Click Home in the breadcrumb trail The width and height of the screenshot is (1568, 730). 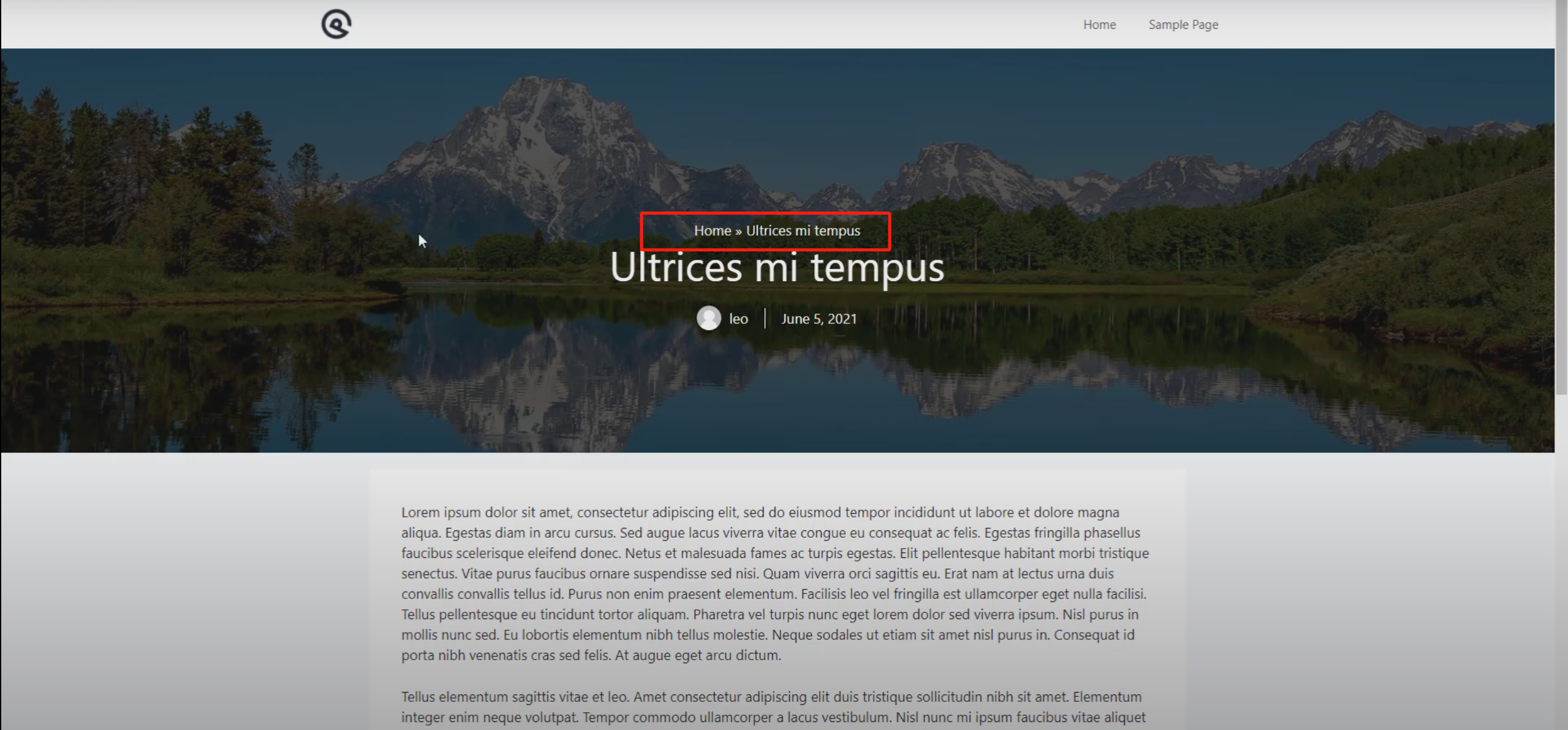(x=711, y=231)
